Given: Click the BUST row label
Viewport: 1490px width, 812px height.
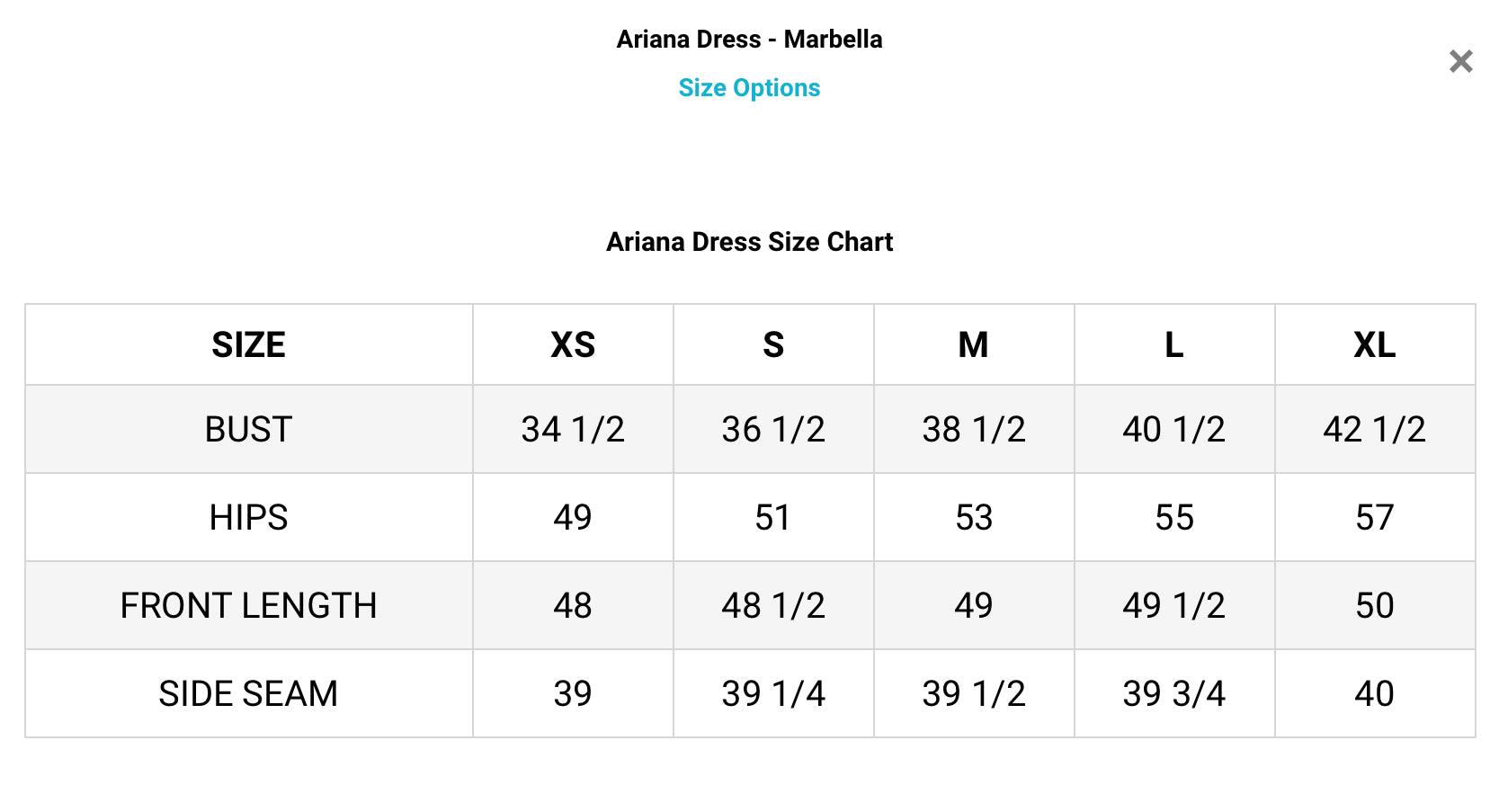Looking at the screenshot, I should pos(248,430).
